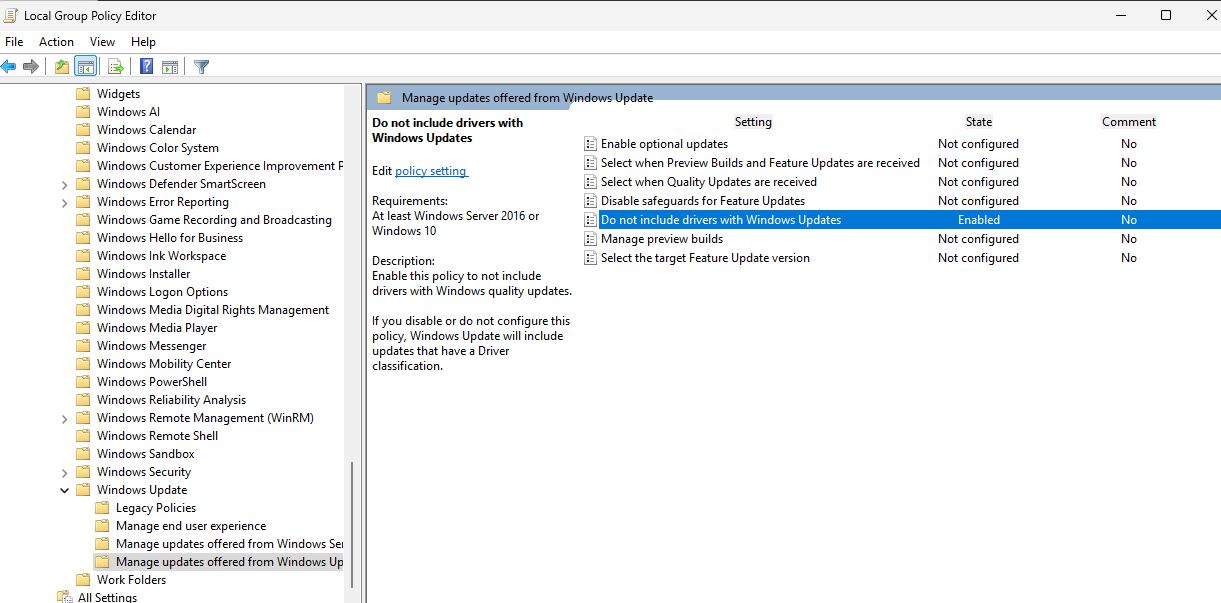Select Windows Reliability Analysis folder

point(171,400)
